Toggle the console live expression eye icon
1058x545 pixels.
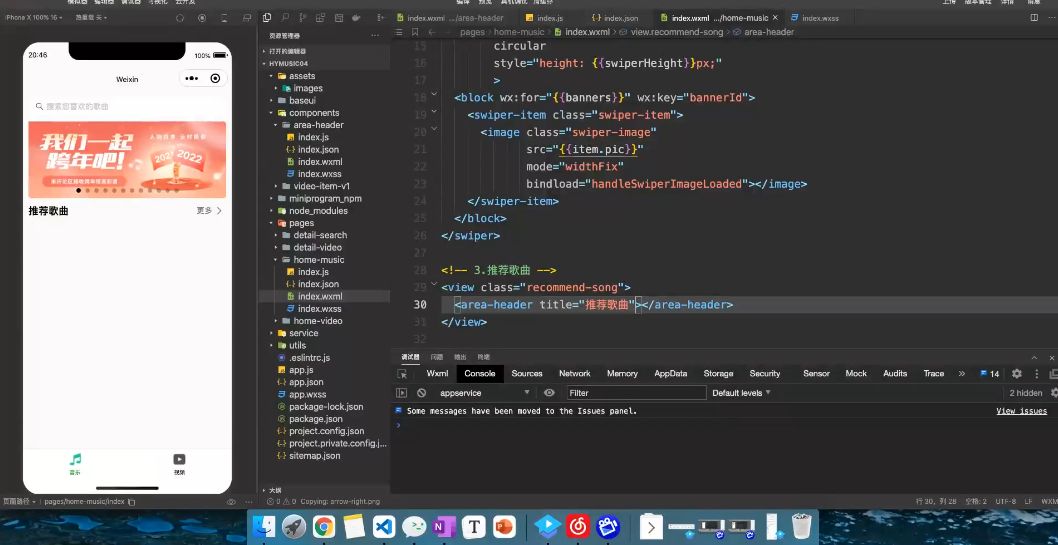tap(549, 393)
